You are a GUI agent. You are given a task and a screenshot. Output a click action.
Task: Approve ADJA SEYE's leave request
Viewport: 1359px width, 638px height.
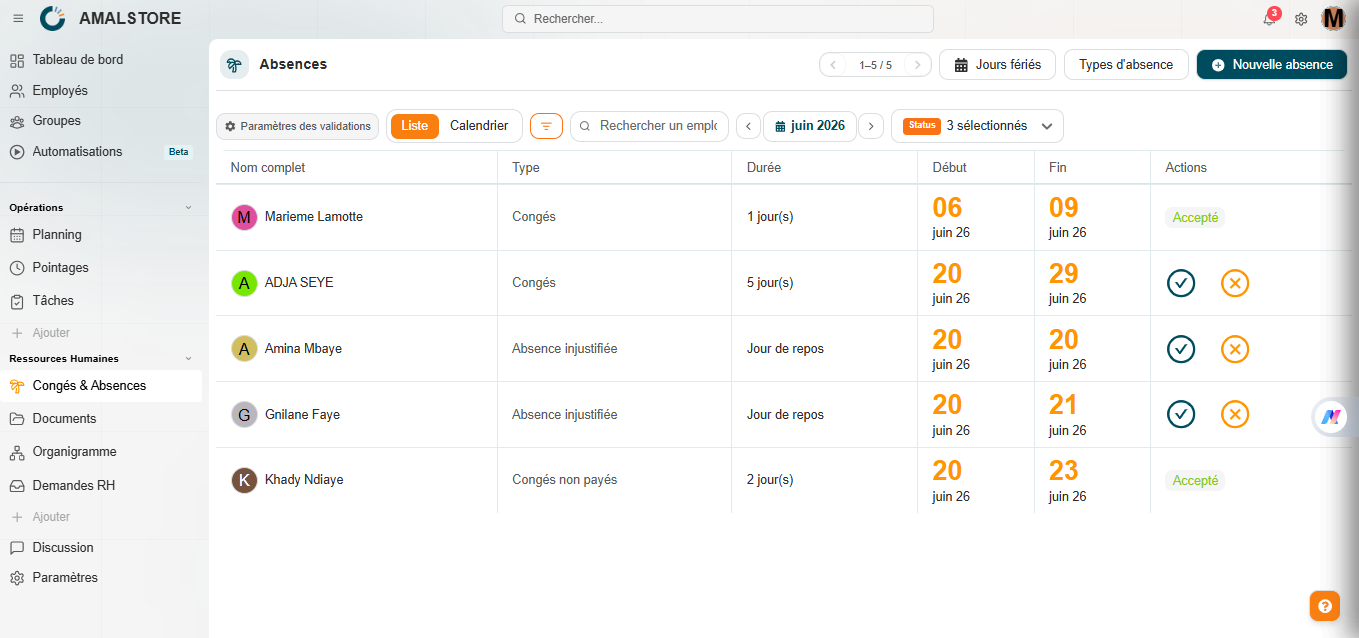[1181, 283]
